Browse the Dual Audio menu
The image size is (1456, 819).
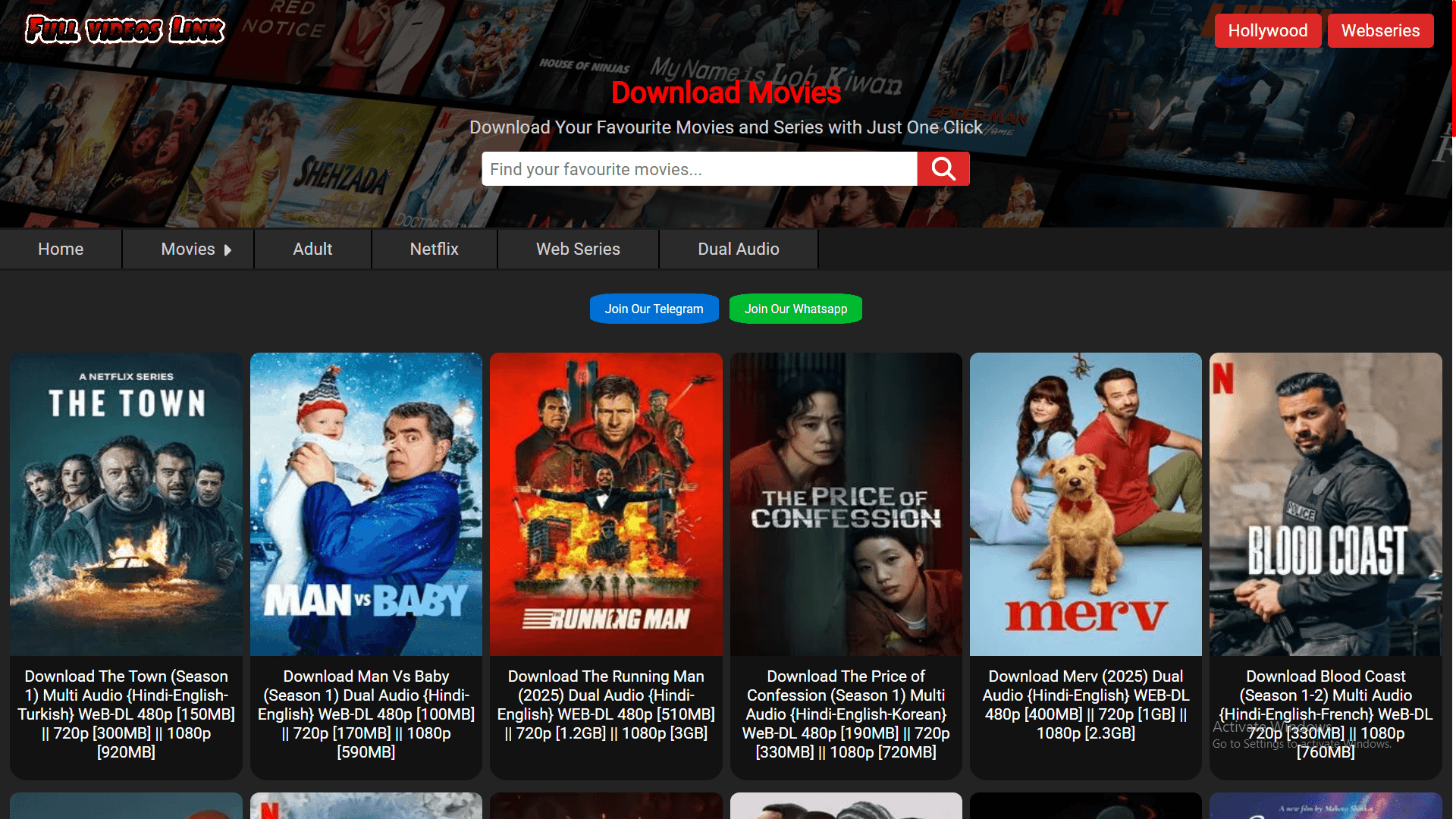[x=739, y=249]
